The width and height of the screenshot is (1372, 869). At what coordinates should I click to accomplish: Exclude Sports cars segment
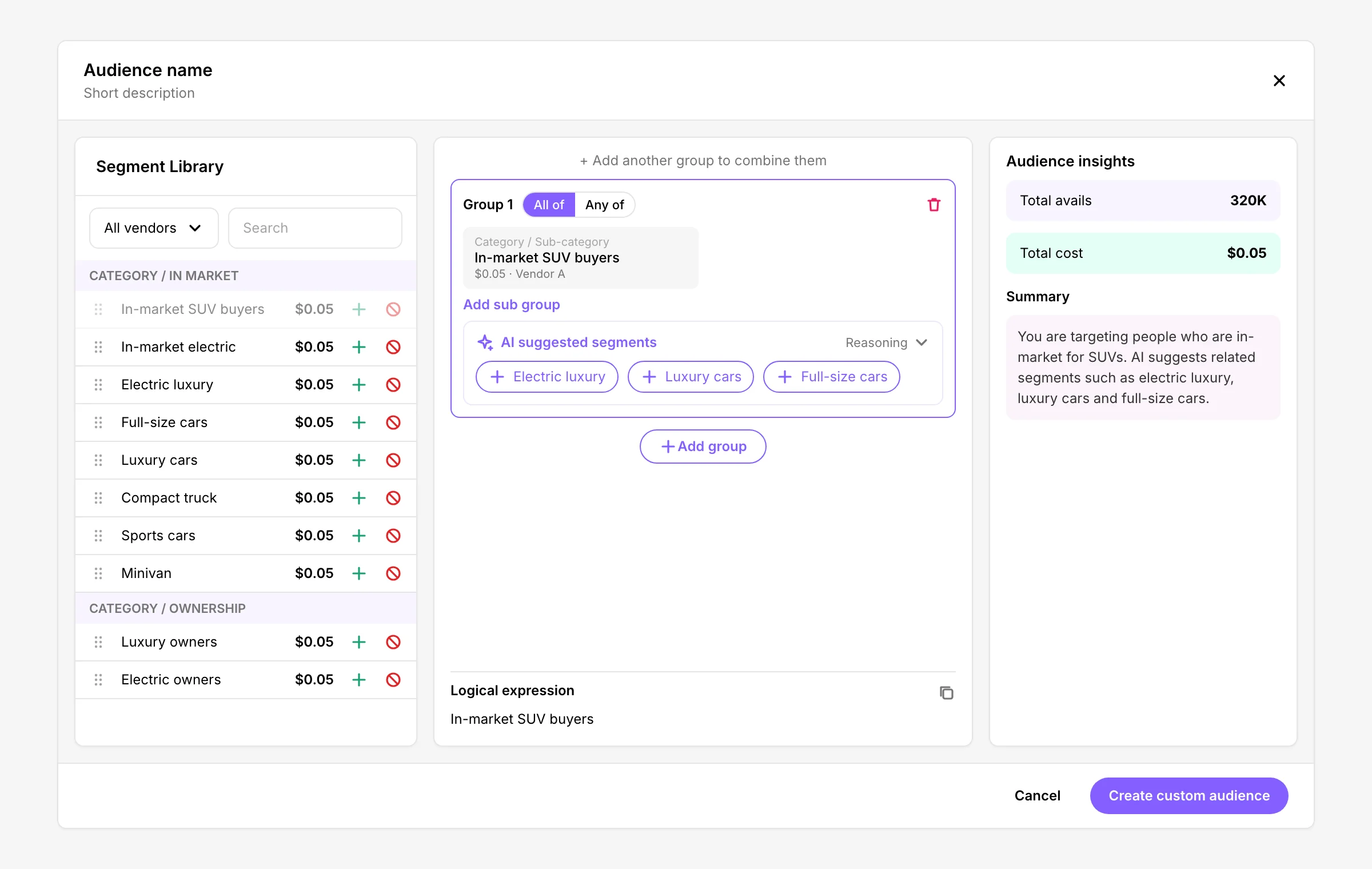[393, 536]
